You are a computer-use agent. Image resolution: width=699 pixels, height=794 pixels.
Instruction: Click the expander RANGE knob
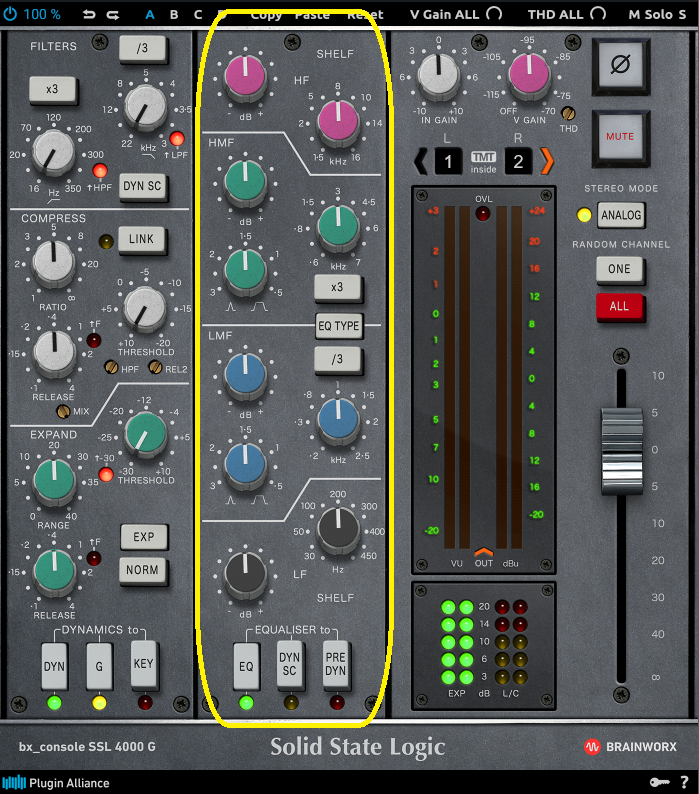pyautogui.click(x=54, y=481)
